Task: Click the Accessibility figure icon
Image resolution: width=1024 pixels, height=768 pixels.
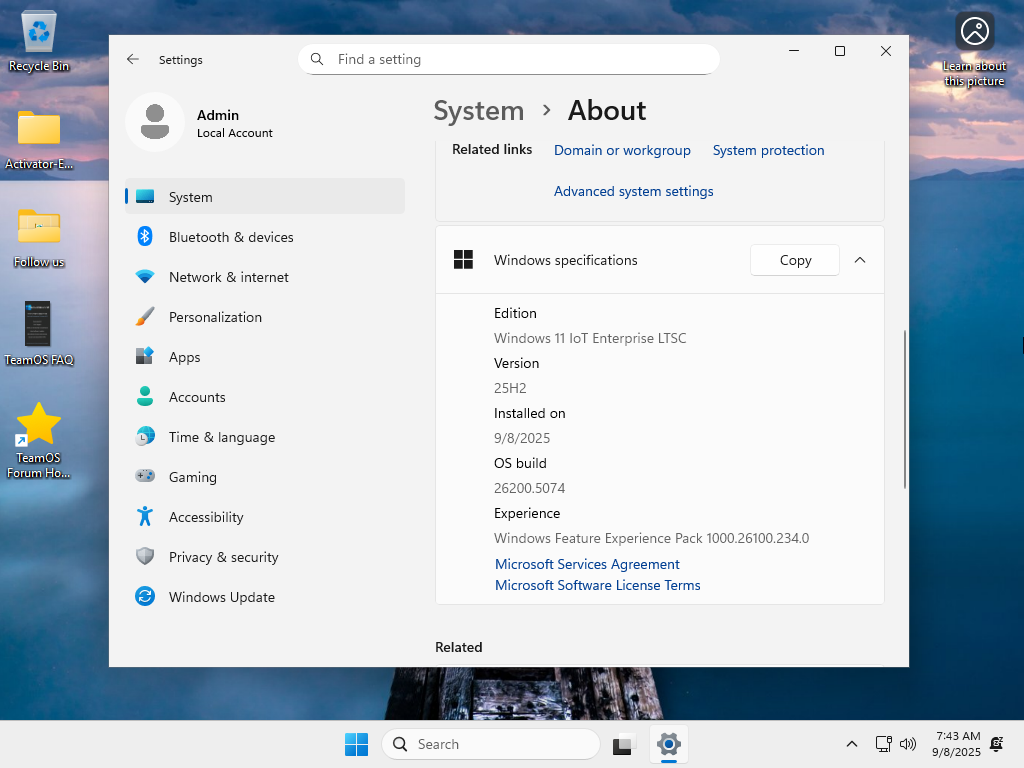Action: [x=145, y=517]
